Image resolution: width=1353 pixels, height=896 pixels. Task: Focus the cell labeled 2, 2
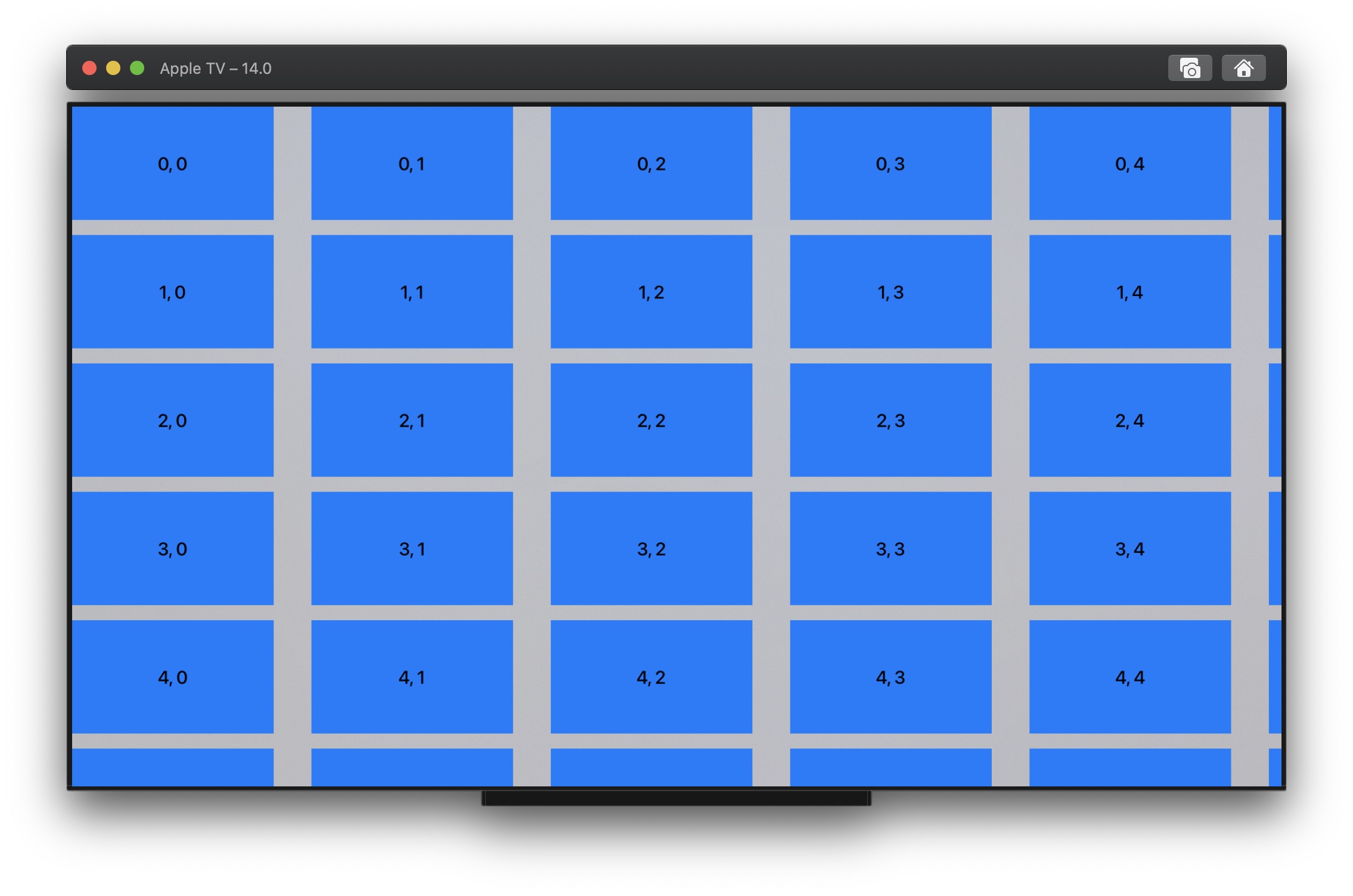point(651,420)
